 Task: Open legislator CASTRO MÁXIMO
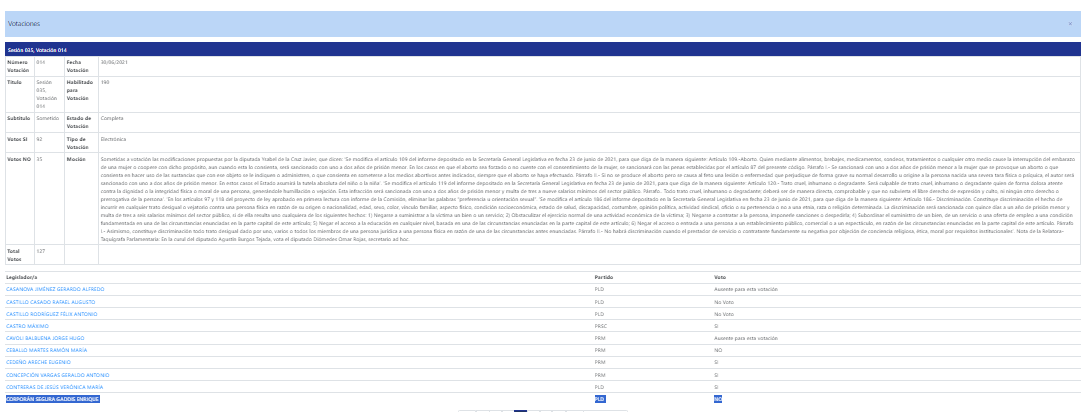27,326
